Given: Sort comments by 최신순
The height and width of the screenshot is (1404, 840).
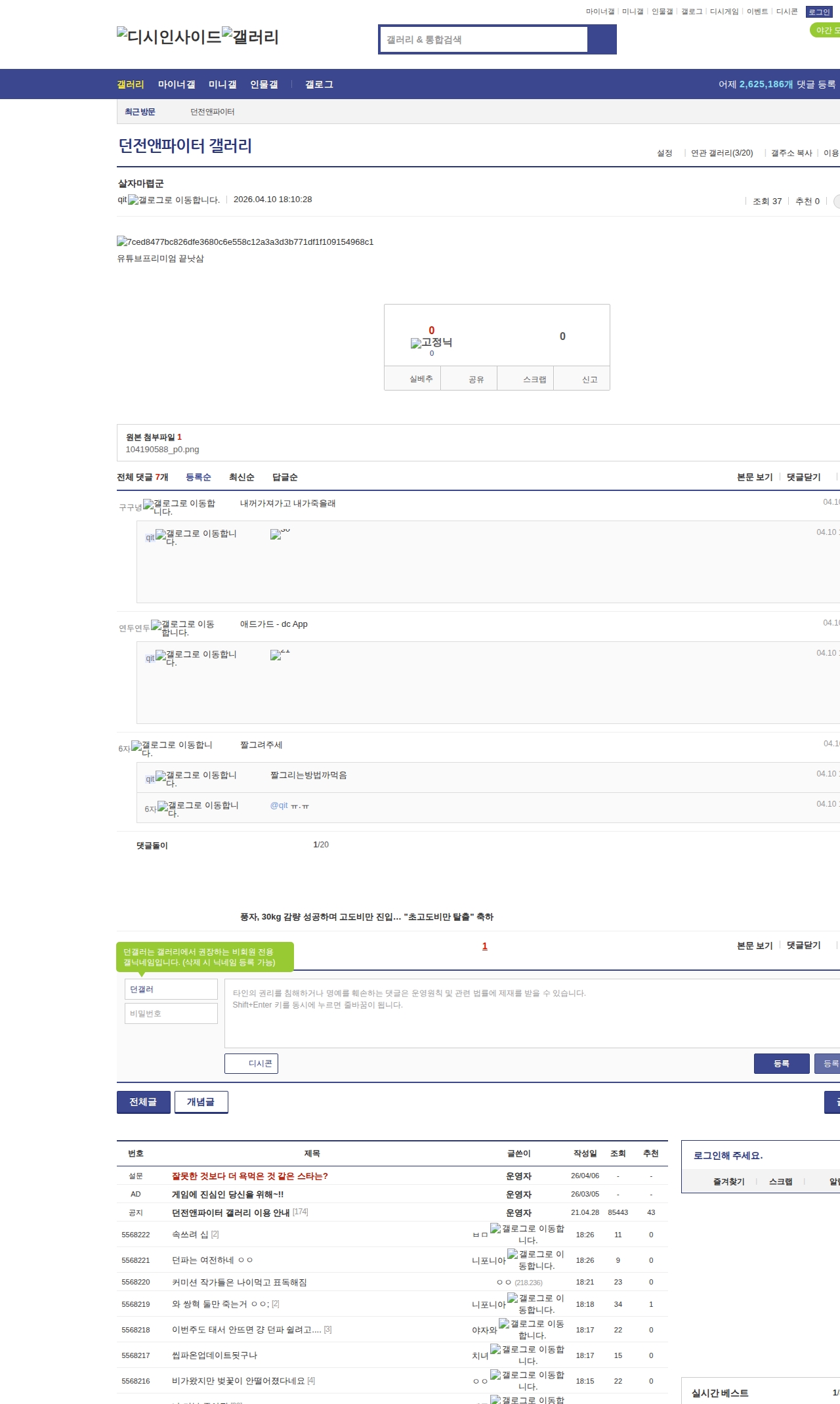Looking at the screenshot, I should 241,477.
